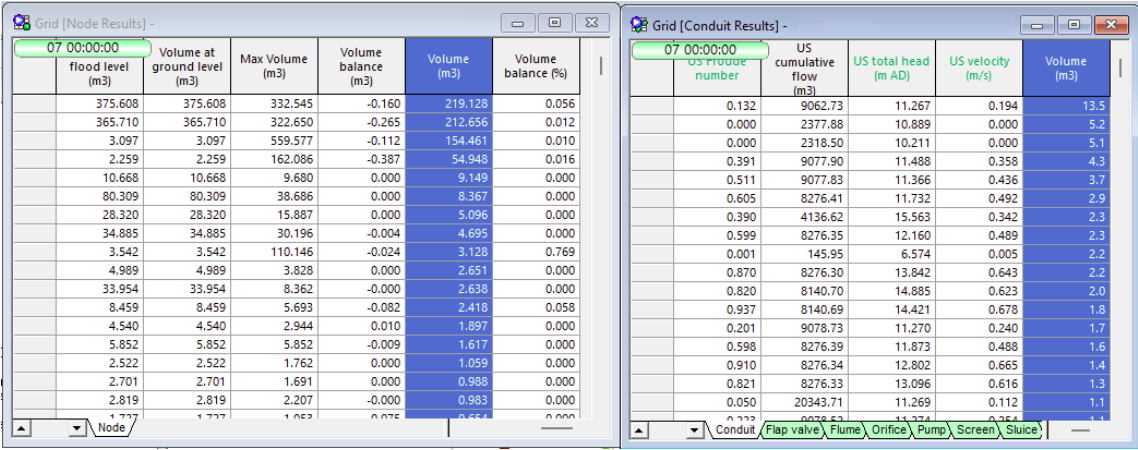Viewport: 1138px width, 450px height.
Task: Close the Node Results grid window
Action: 591,22
